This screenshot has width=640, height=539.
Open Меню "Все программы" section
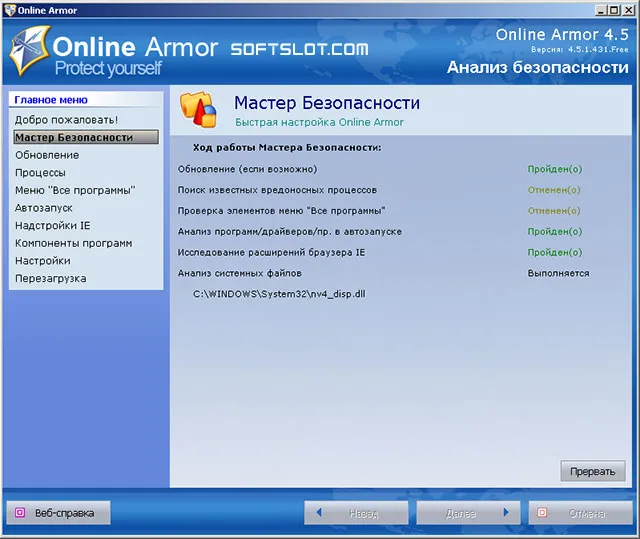click(x=75, y=190)
